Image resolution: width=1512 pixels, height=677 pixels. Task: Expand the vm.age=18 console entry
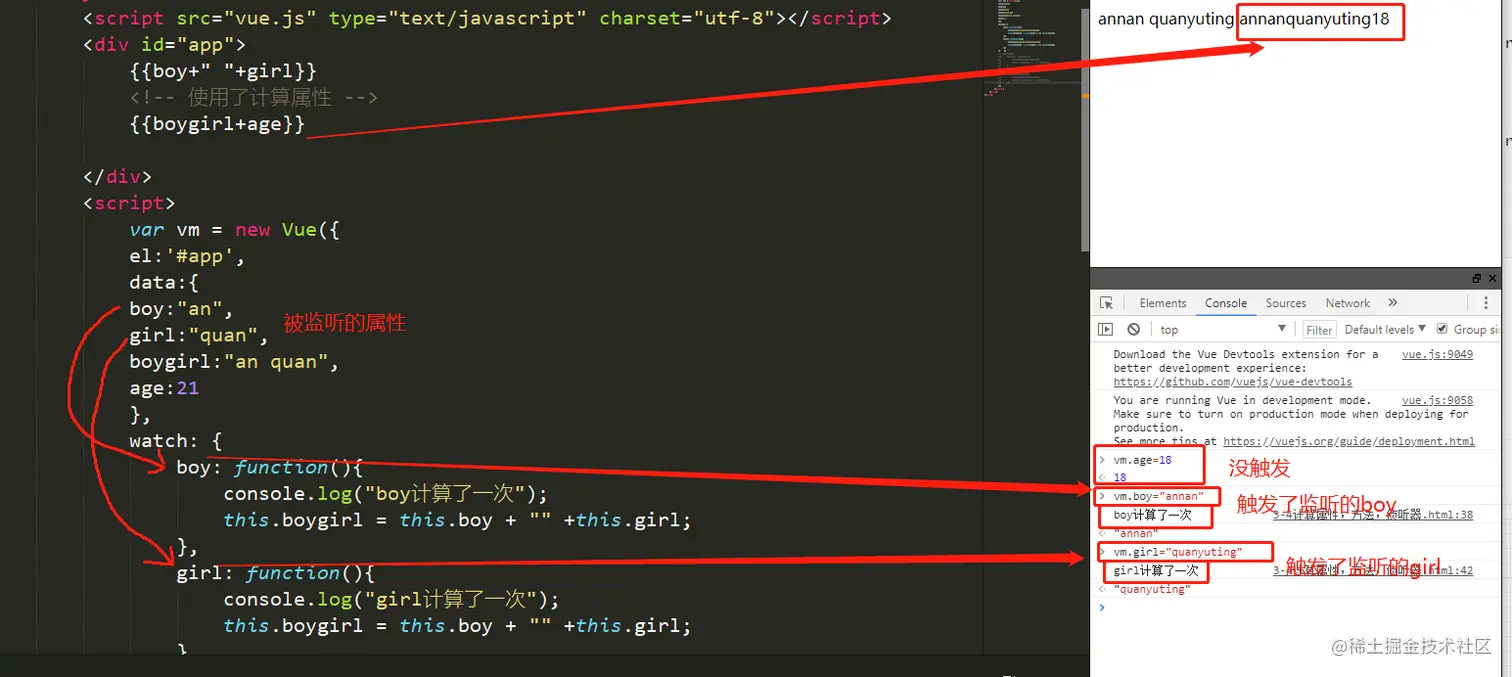click(x=1102, y=460)
